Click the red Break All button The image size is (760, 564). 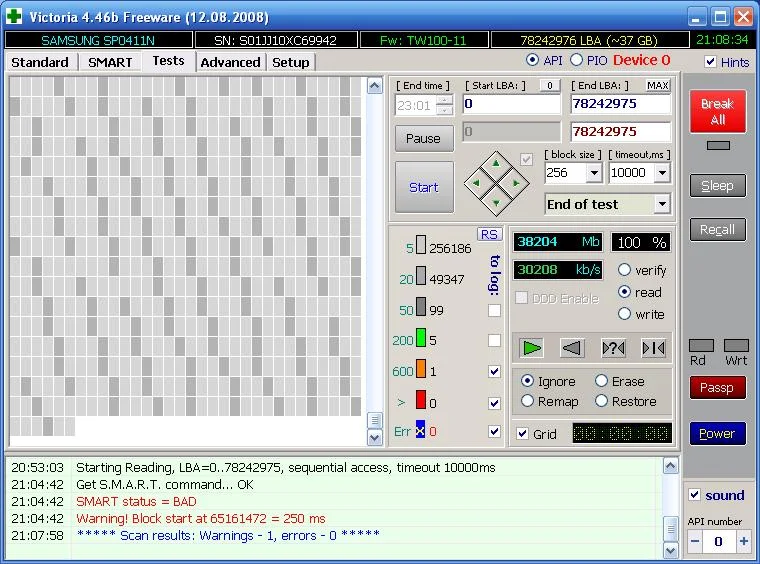pyautogui.click(x=717, y=112)
